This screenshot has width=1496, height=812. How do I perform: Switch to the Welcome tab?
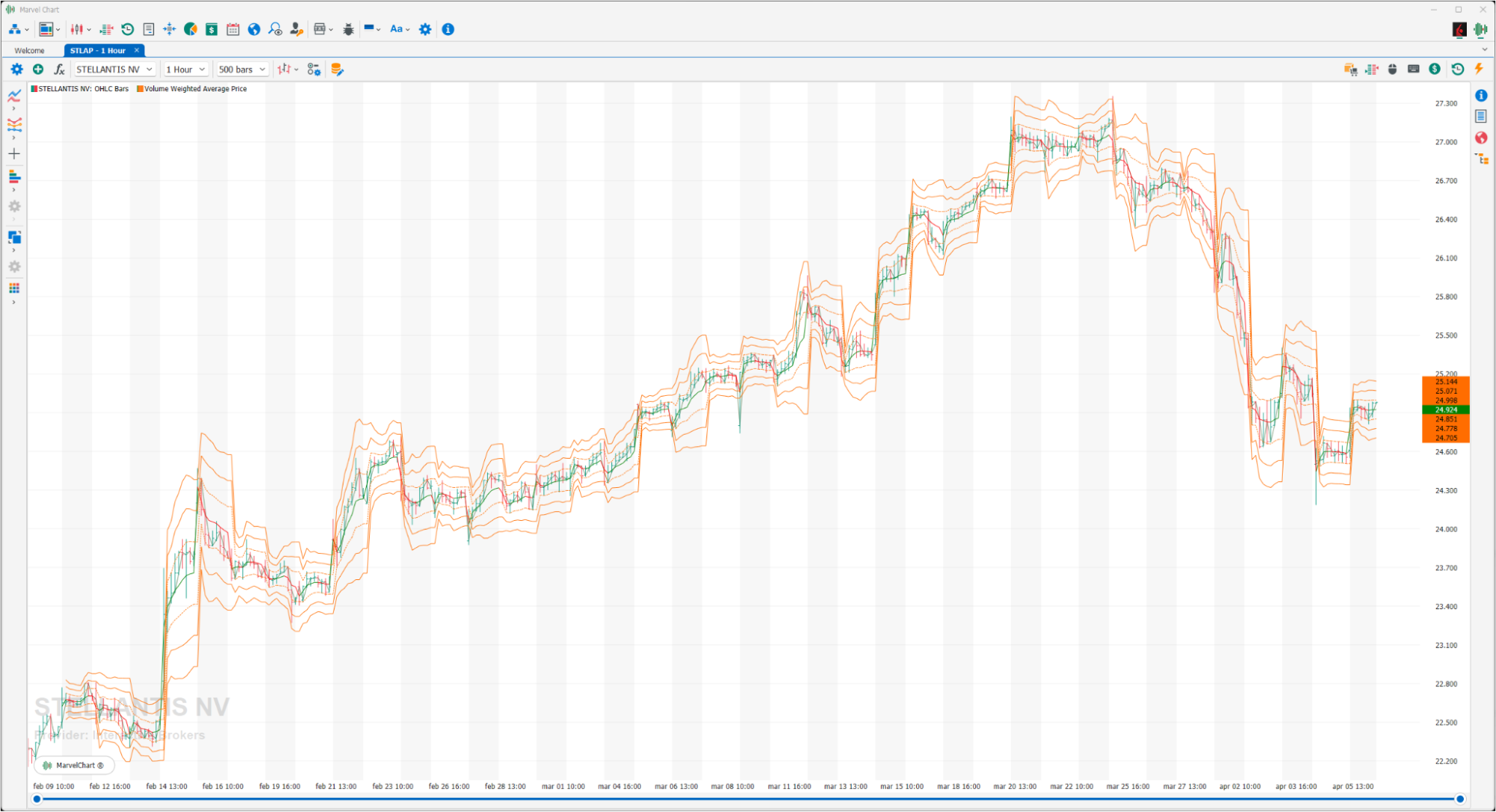tap(29, 51)
